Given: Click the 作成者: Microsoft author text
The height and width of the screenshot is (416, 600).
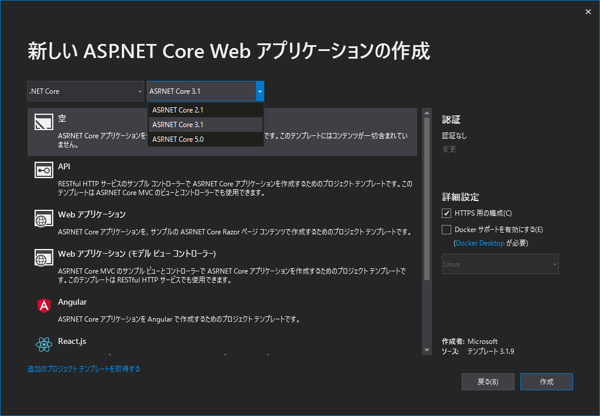Looking at the screenshot, I should tap(470, 341).
